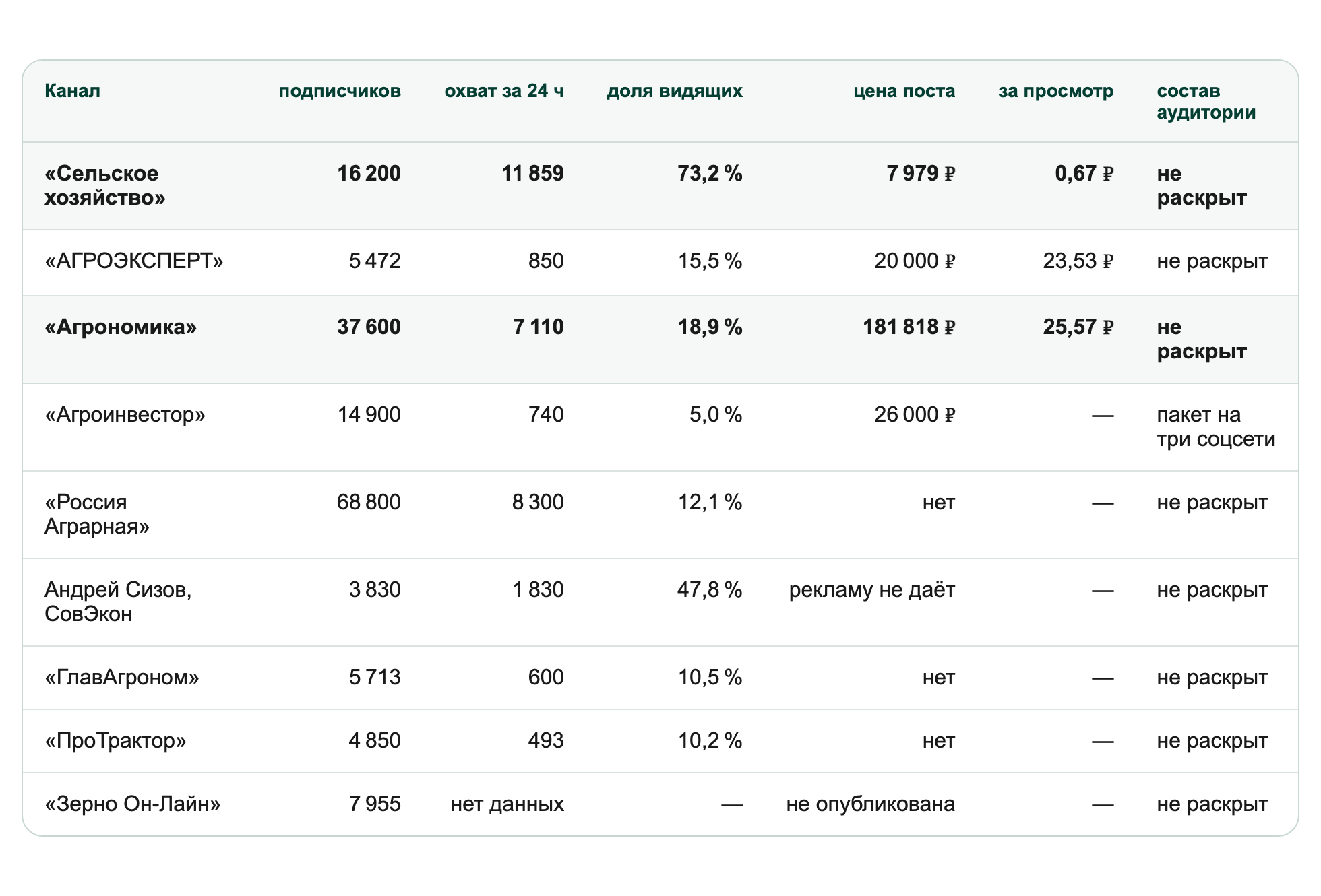Viewport: 1321px width, 896px height.
Task: Select the 10,5 % share value
Action: [710, 678]
